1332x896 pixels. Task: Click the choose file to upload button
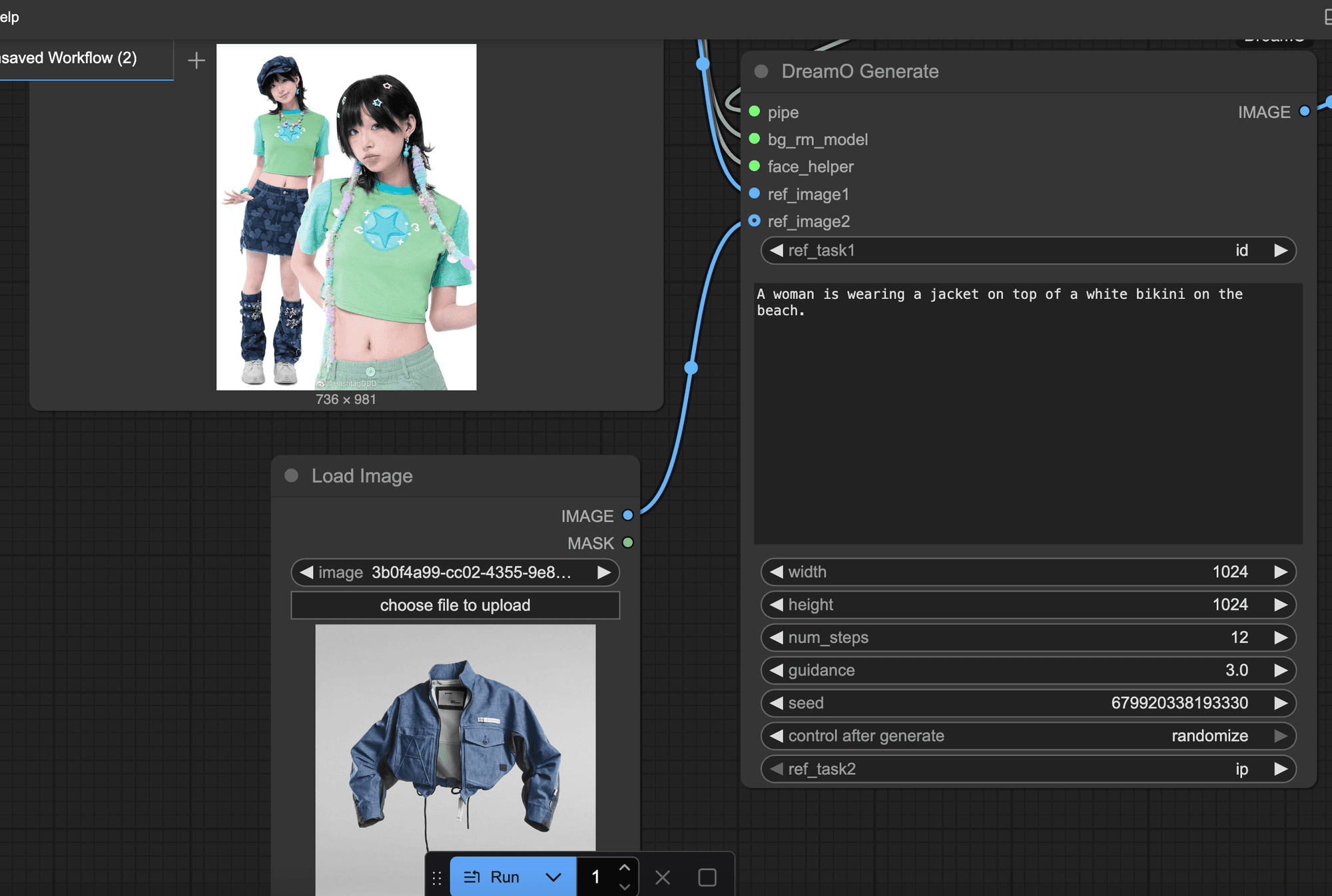(455, 604)
